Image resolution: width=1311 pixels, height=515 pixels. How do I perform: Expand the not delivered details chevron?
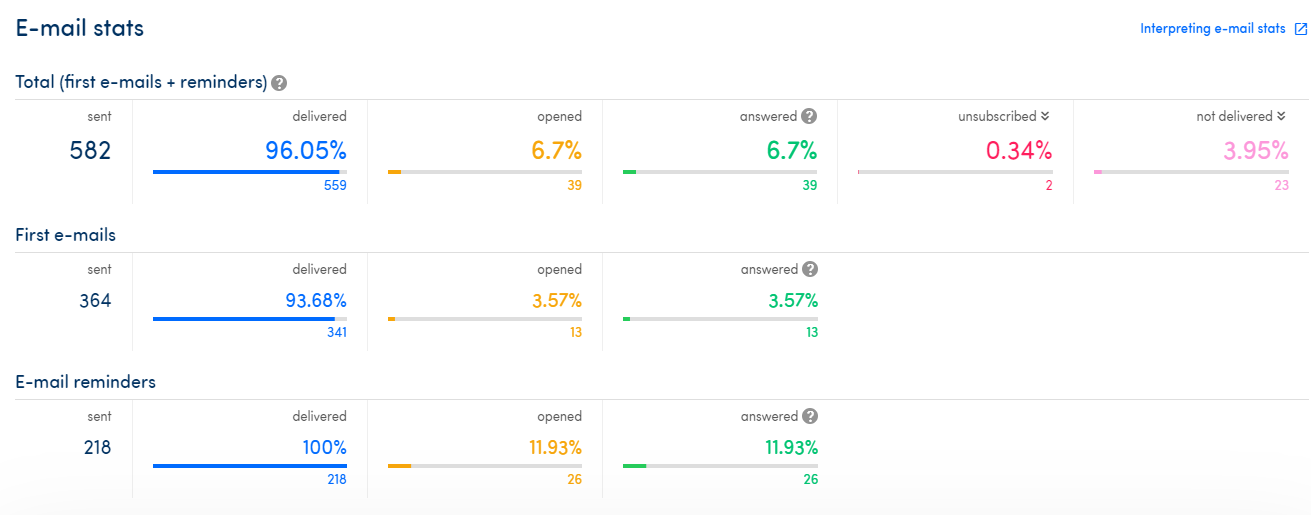pyautogui.click(x=1281, y=116)
